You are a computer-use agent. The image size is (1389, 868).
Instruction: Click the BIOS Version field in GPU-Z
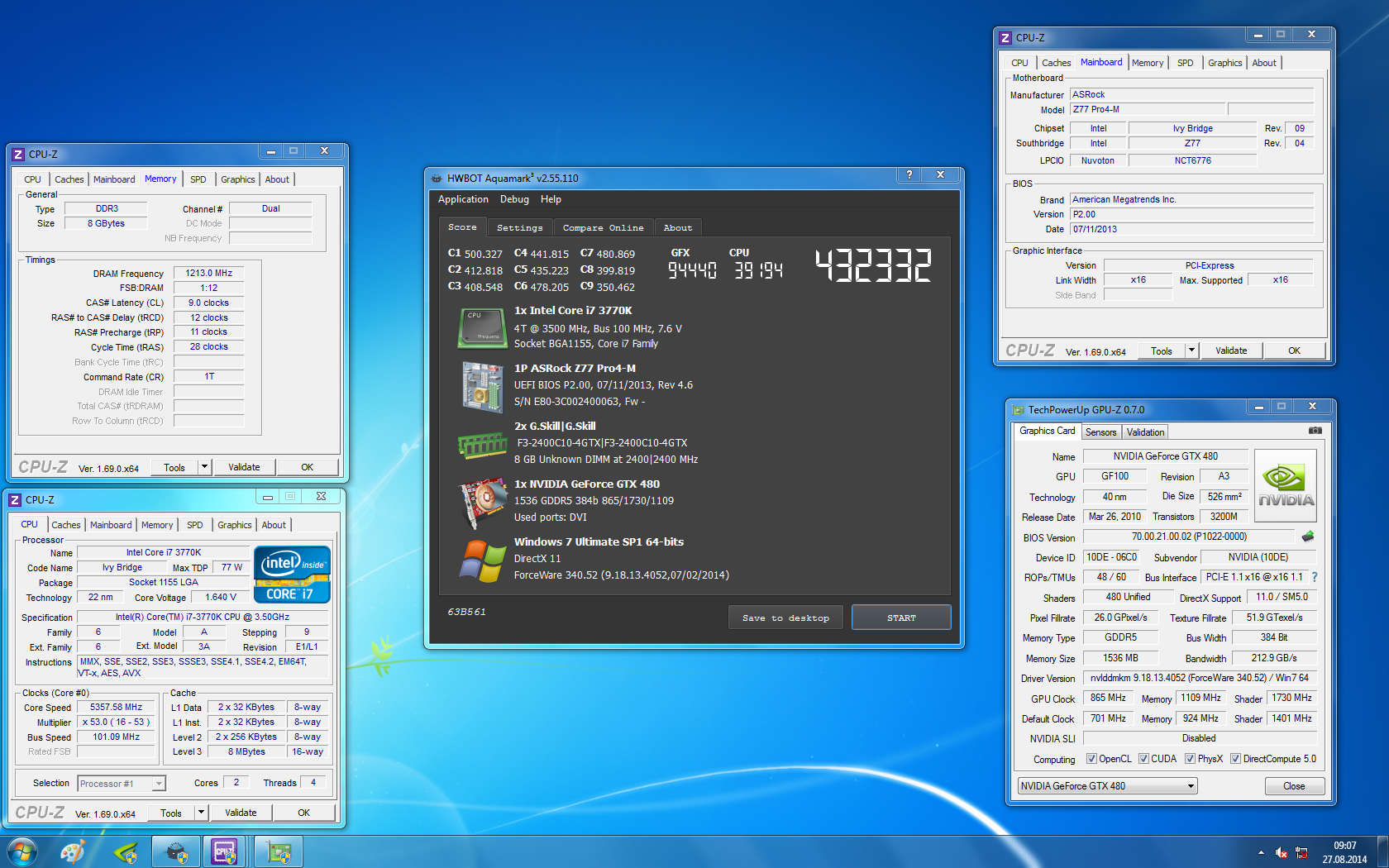[1189, 537]
